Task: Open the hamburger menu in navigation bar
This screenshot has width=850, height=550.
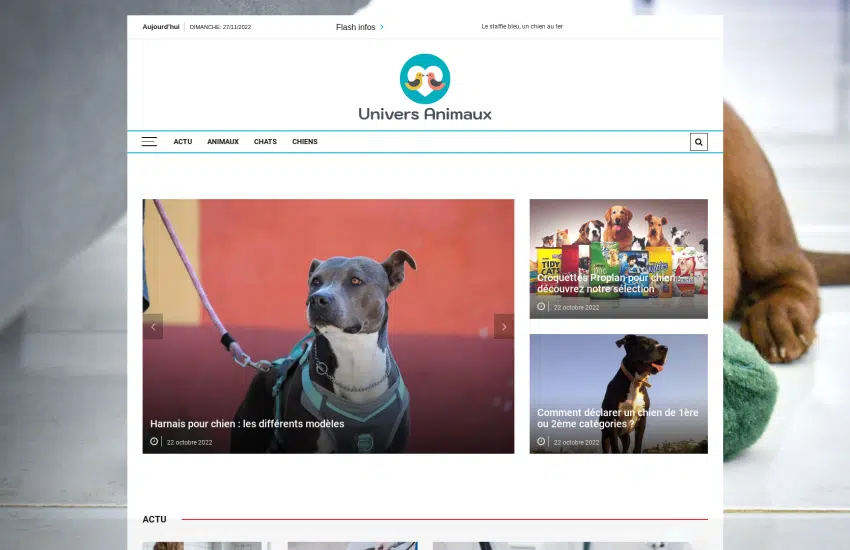Action: pyautogui.click(x=149, y=142)
